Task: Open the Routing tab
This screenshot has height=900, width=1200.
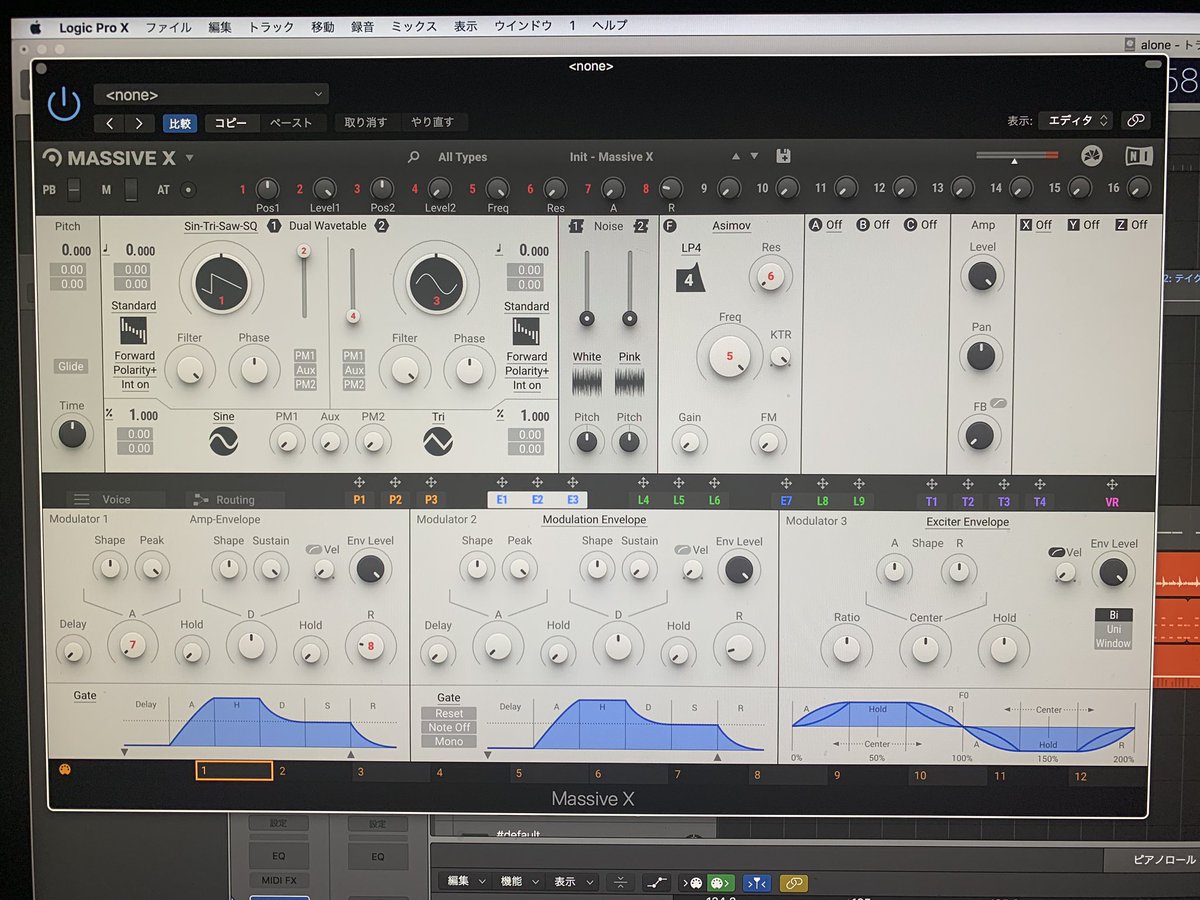Action: 234,499
